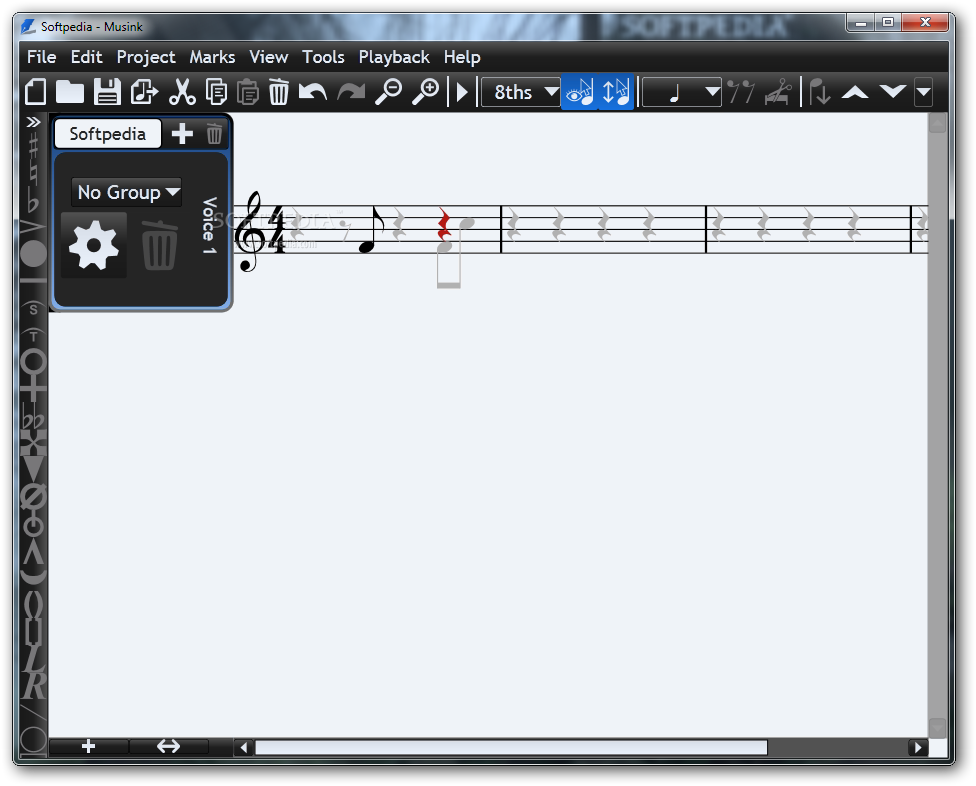Image resolution: width=976 pixels, height=786 pixels.
Task: Open the File menu
Action: [42, 57]
